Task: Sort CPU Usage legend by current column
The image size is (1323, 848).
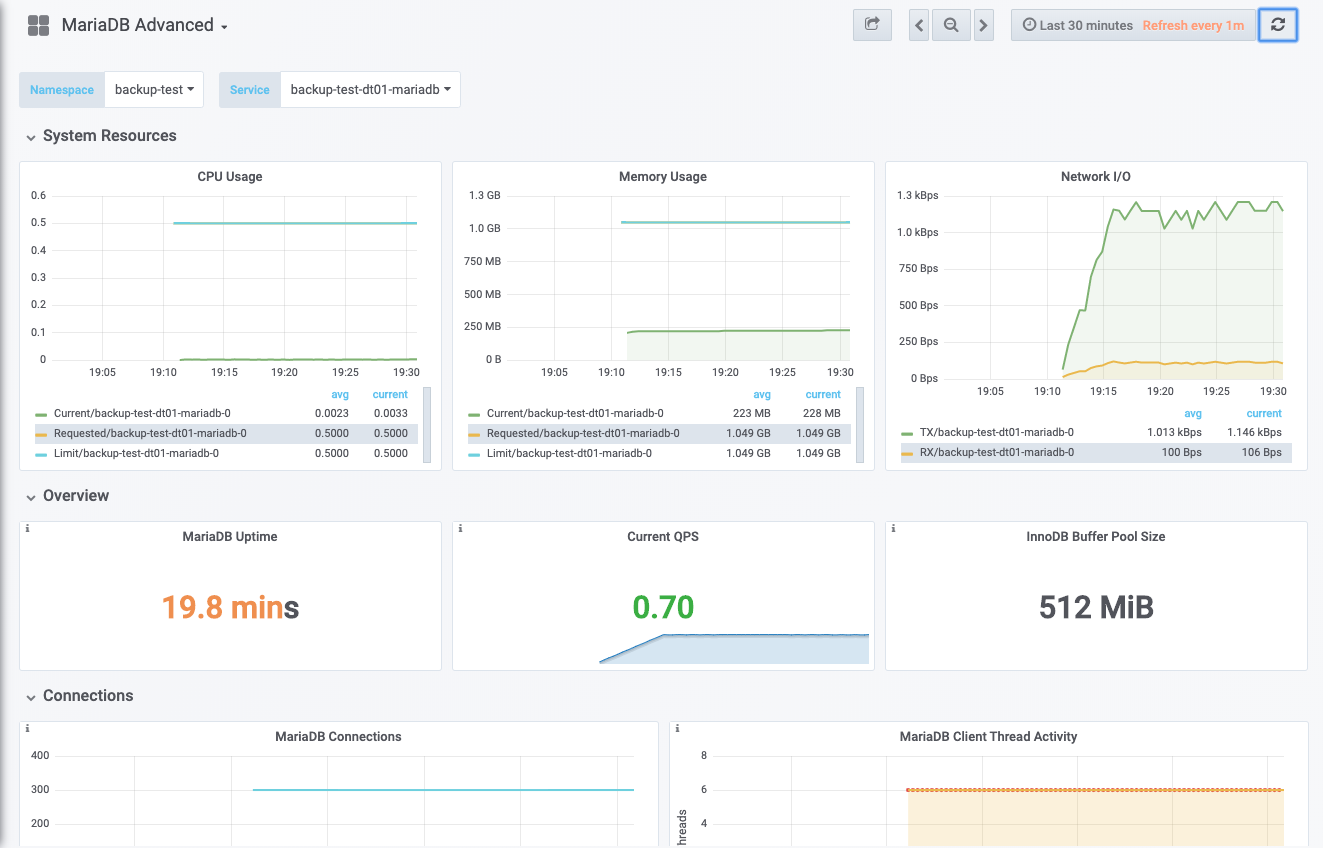Action: click(x=390, y=394)
